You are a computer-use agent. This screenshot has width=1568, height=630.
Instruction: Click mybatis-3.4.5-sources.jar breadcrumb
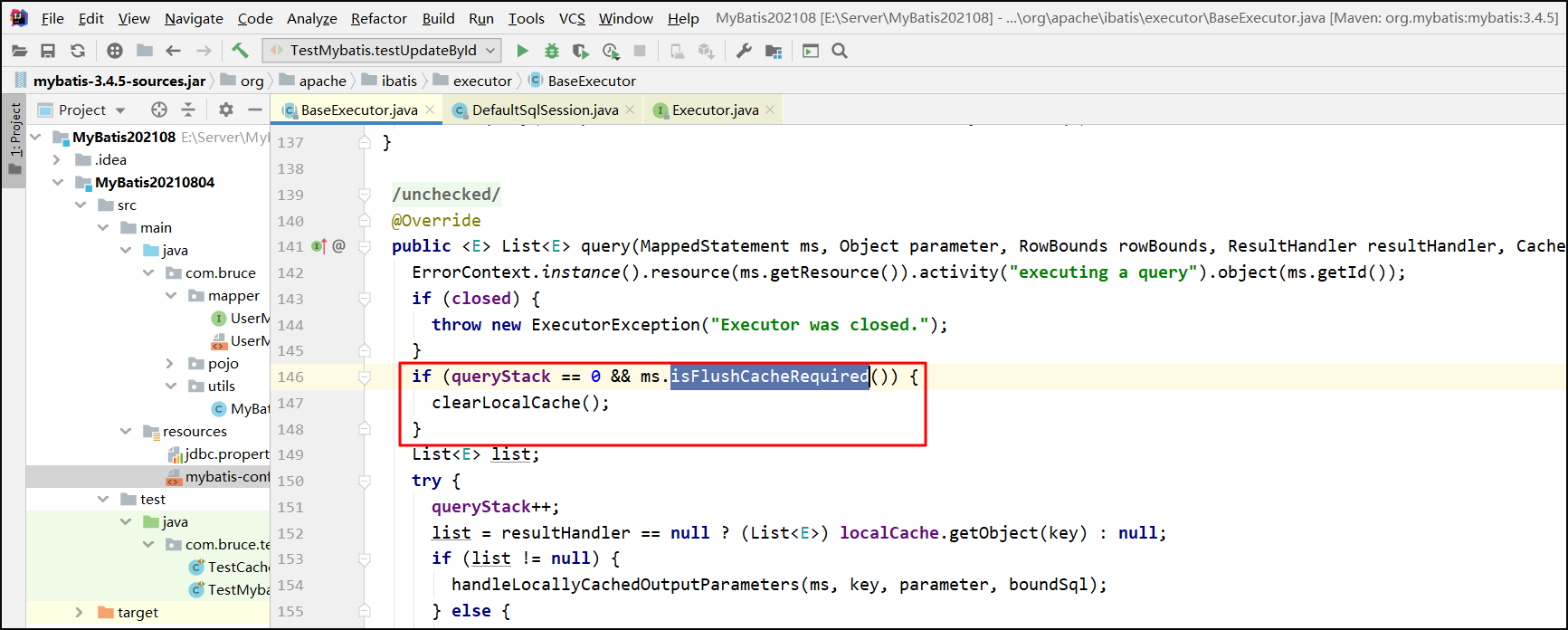[119, 81]
